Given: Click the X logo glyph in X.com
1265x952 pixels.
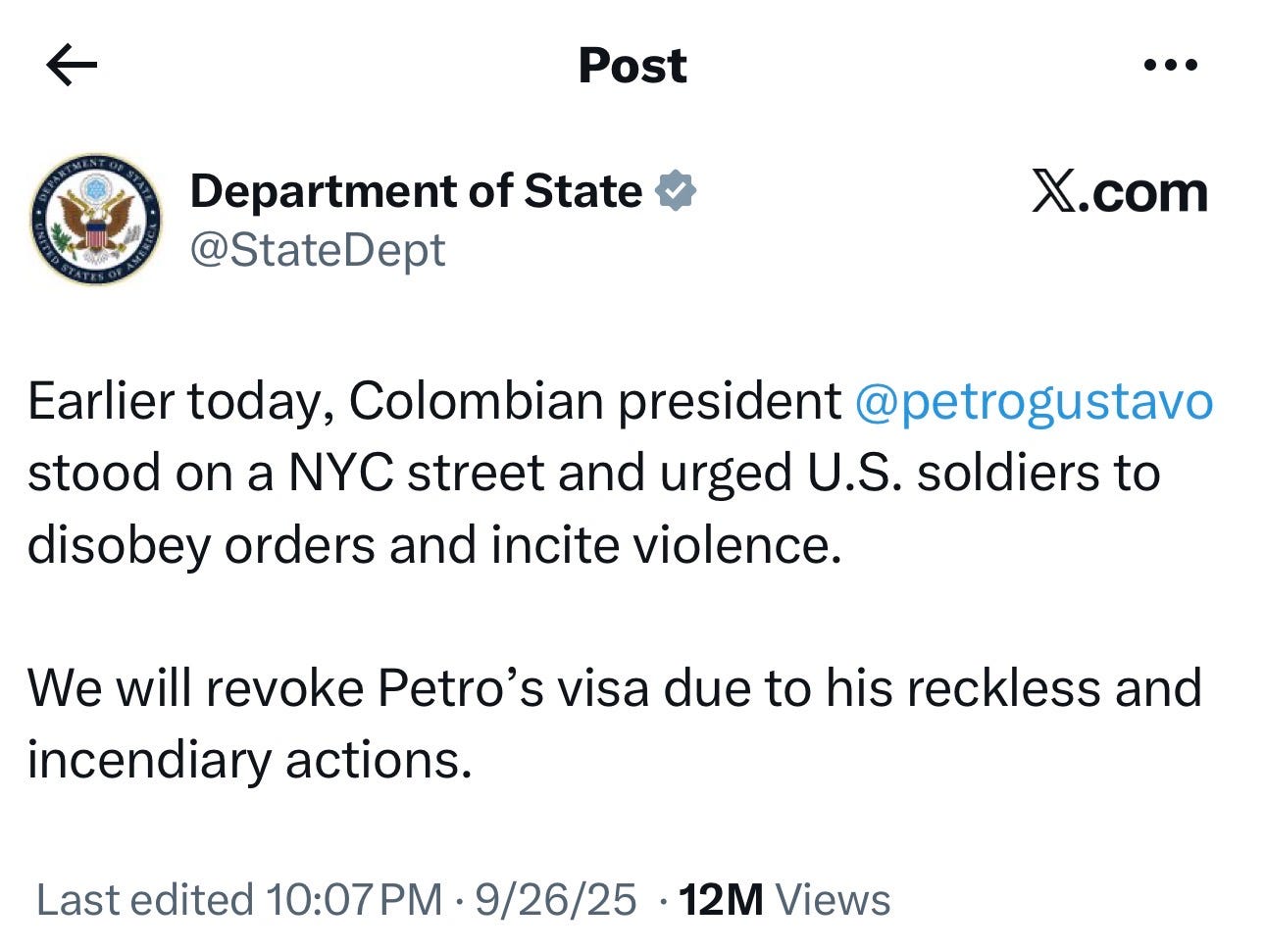Looking at the screenshot, I should pos(1052,192).
